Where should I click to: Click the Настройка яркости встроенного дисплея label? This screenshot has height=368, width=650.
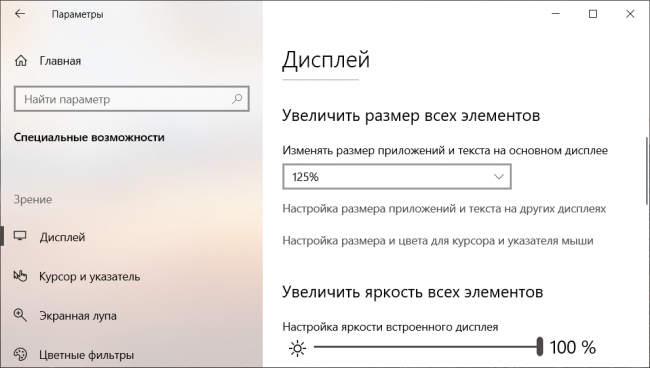(390, 327)
